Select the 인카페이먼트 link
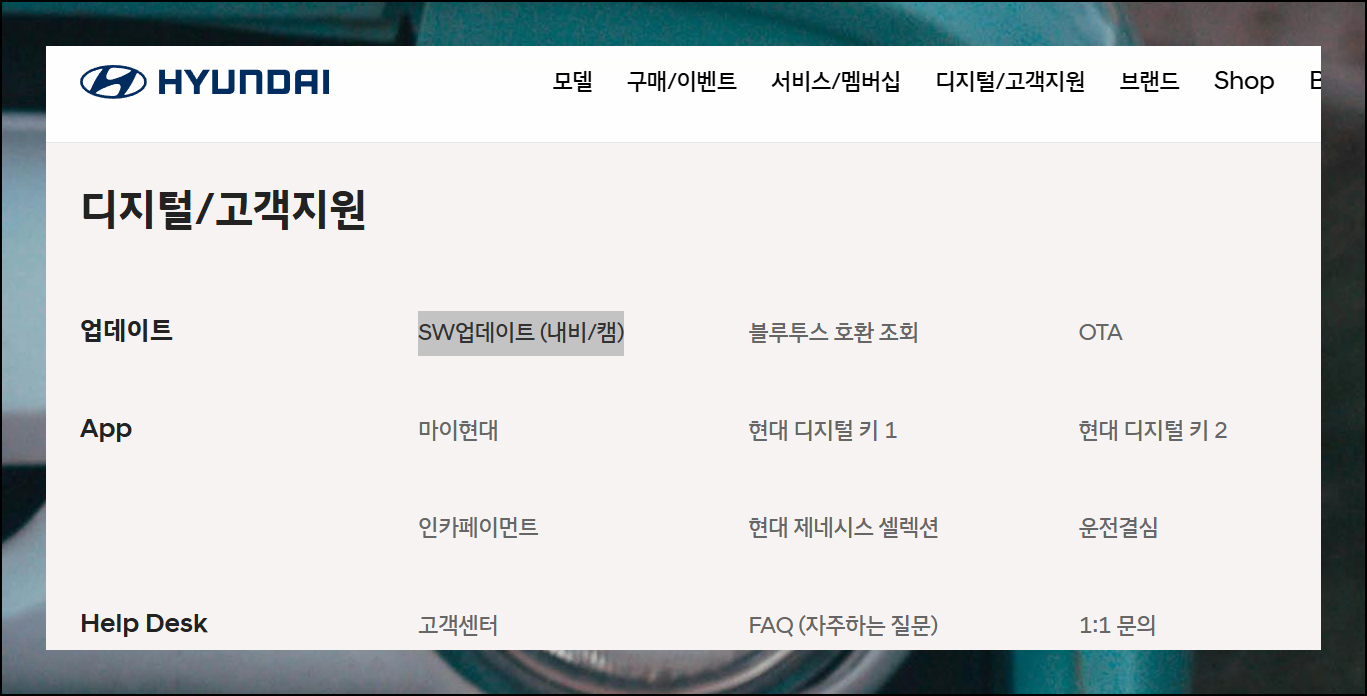 [478, 527]
